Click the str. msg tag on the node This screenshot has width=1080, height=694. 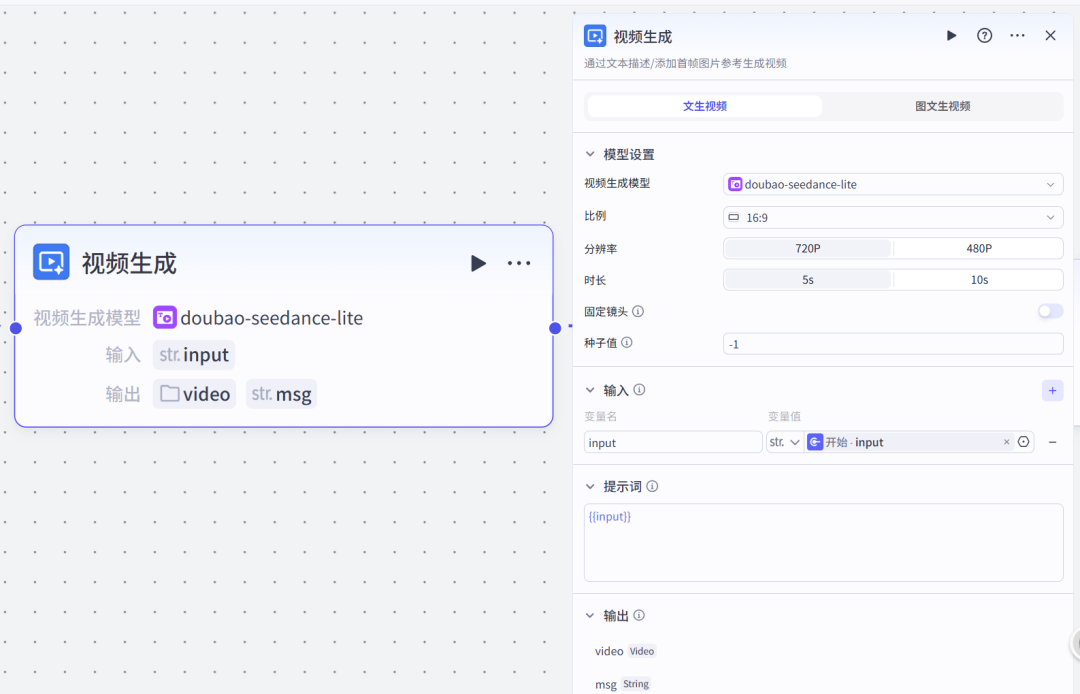click(x=281, y=394)
